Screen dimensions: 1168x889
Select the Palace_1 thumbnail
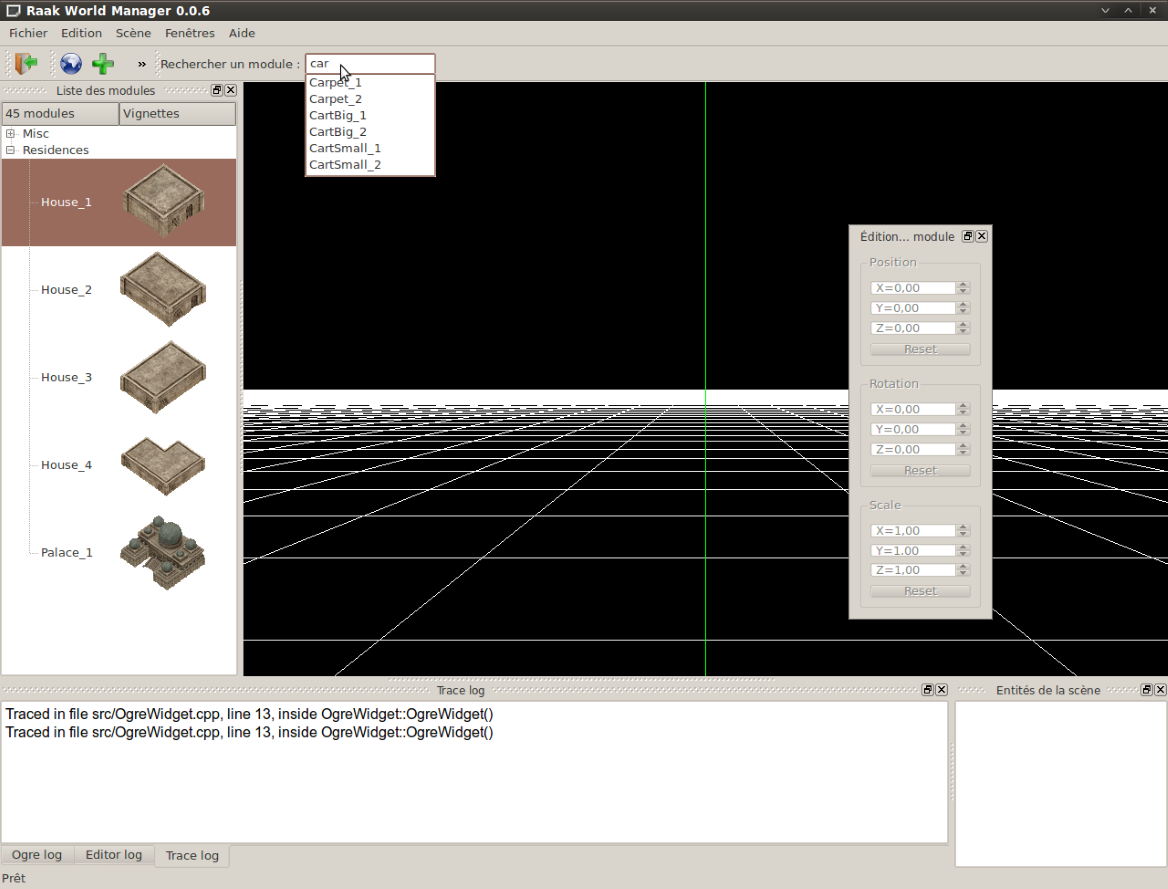tap(163, 552)
